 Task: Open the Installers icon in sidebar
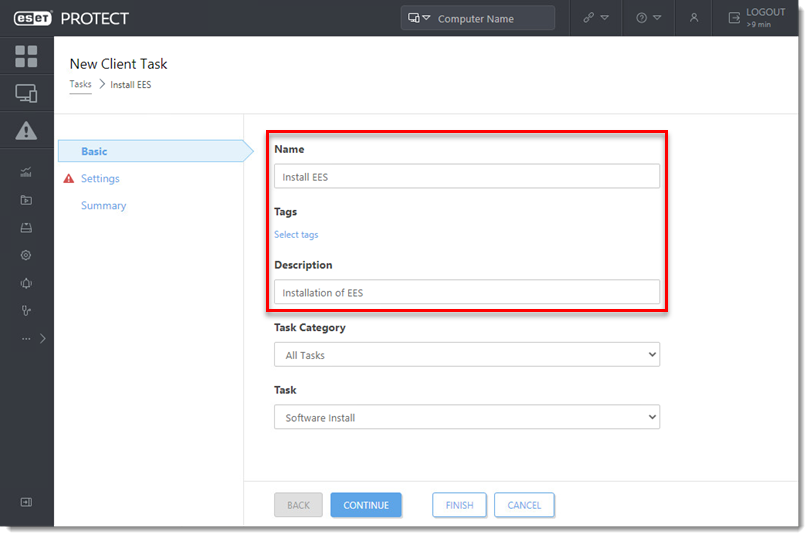(26, 228)
